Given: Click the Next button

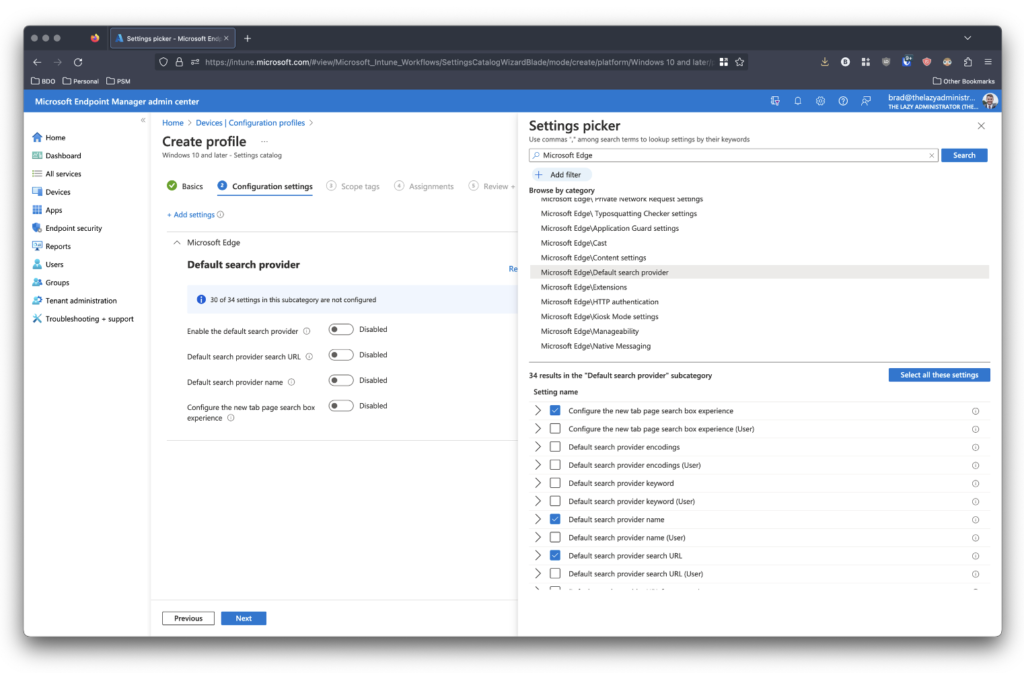Looking at the screenshot, I should click(x=244, y=618).
